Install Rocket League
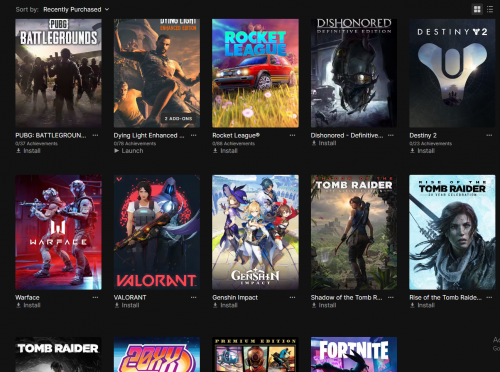 pos(225,151)
